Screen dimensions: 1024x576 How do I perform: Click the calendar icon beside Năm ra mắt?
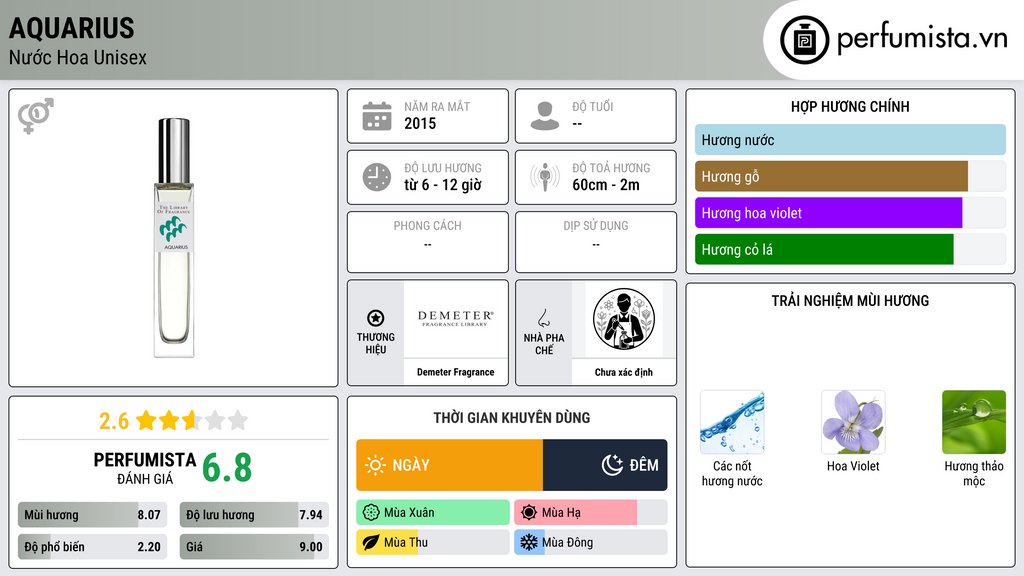pos(377,116)
